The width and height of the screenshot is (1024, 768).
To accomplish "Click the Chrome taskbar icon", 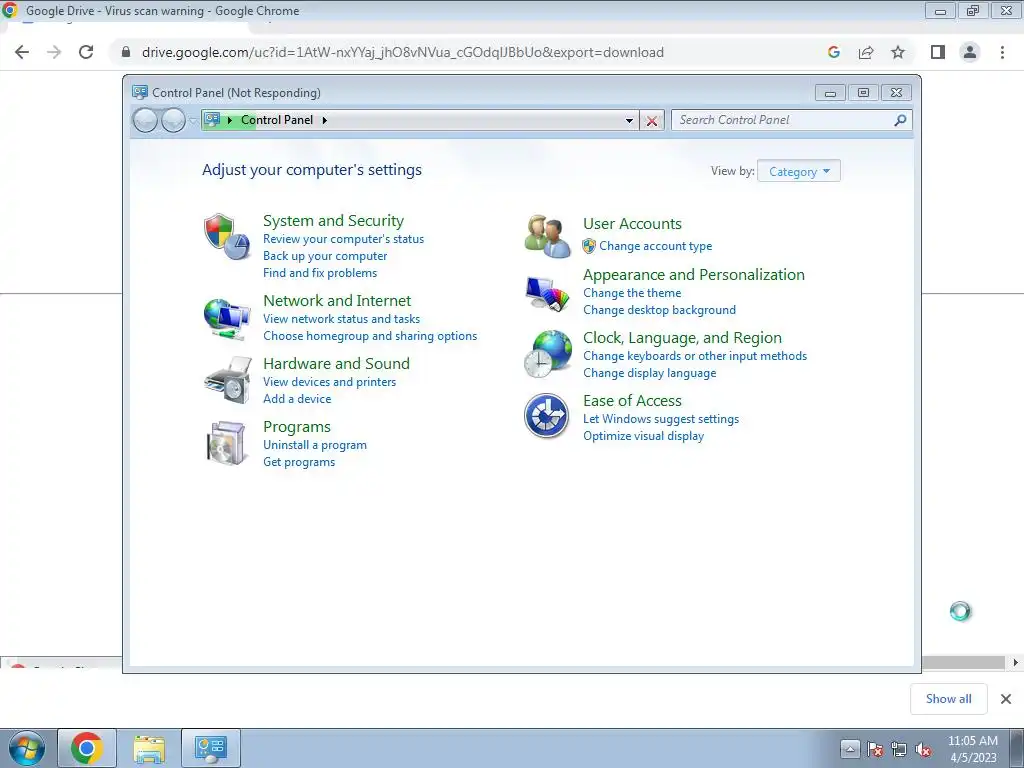I will point(87,748).
